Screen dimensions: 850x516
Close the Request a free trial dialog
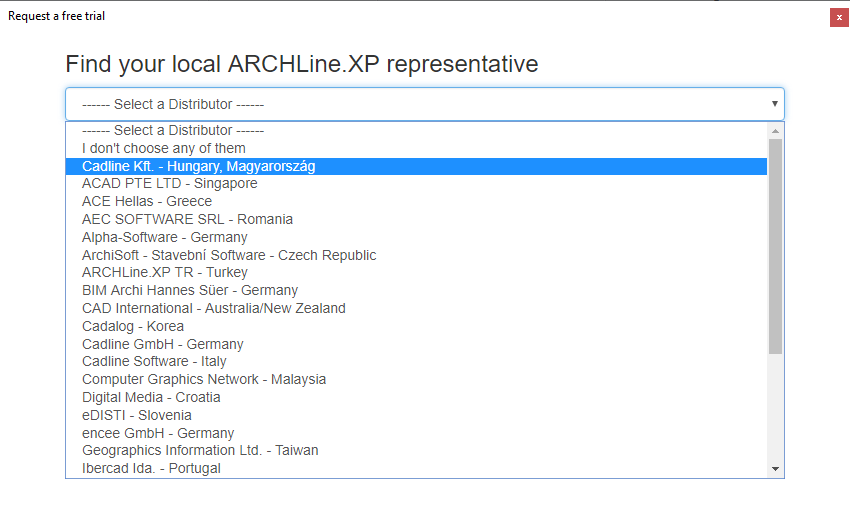[x=838, y=17]
